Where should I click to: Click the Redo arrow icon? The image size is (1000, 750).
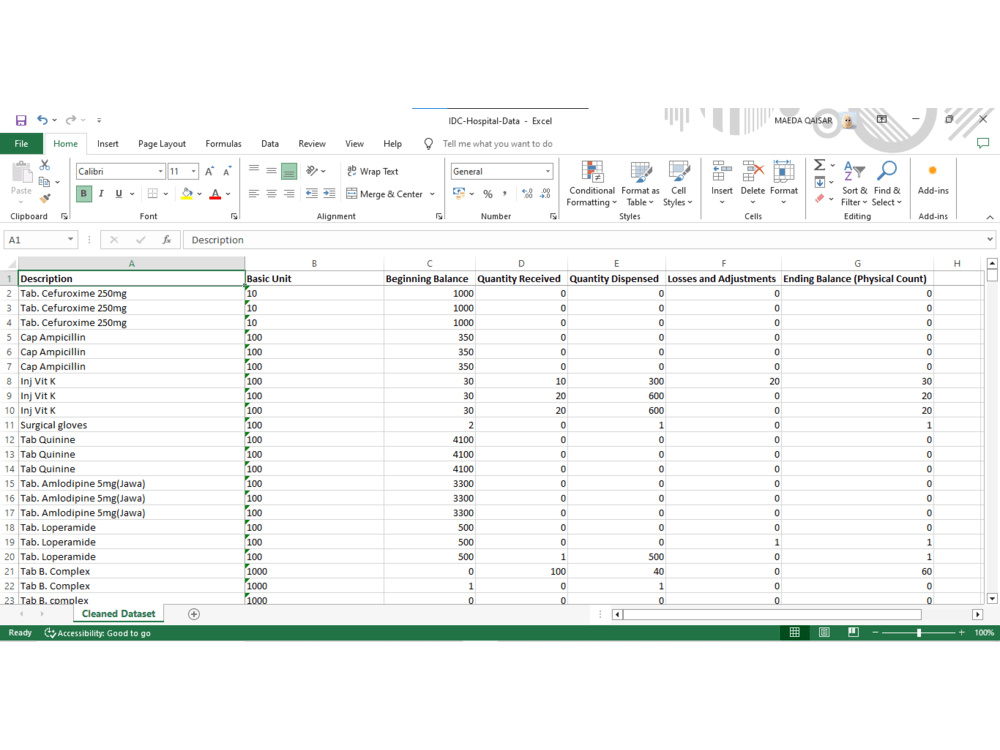click(x=71, y=120)
